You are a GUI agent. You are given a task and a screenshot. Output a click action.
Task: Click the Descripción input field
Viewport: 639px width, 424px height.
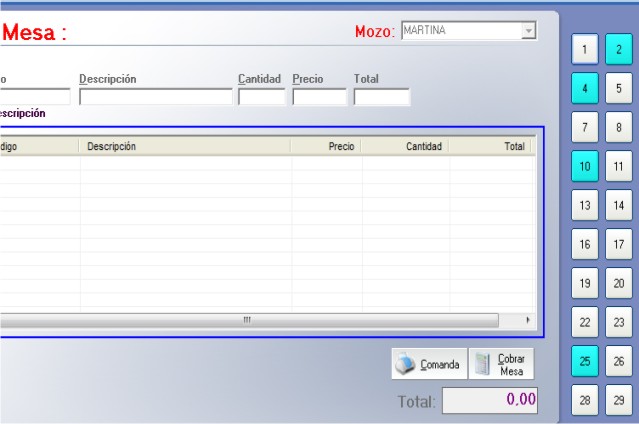[156, 97]
